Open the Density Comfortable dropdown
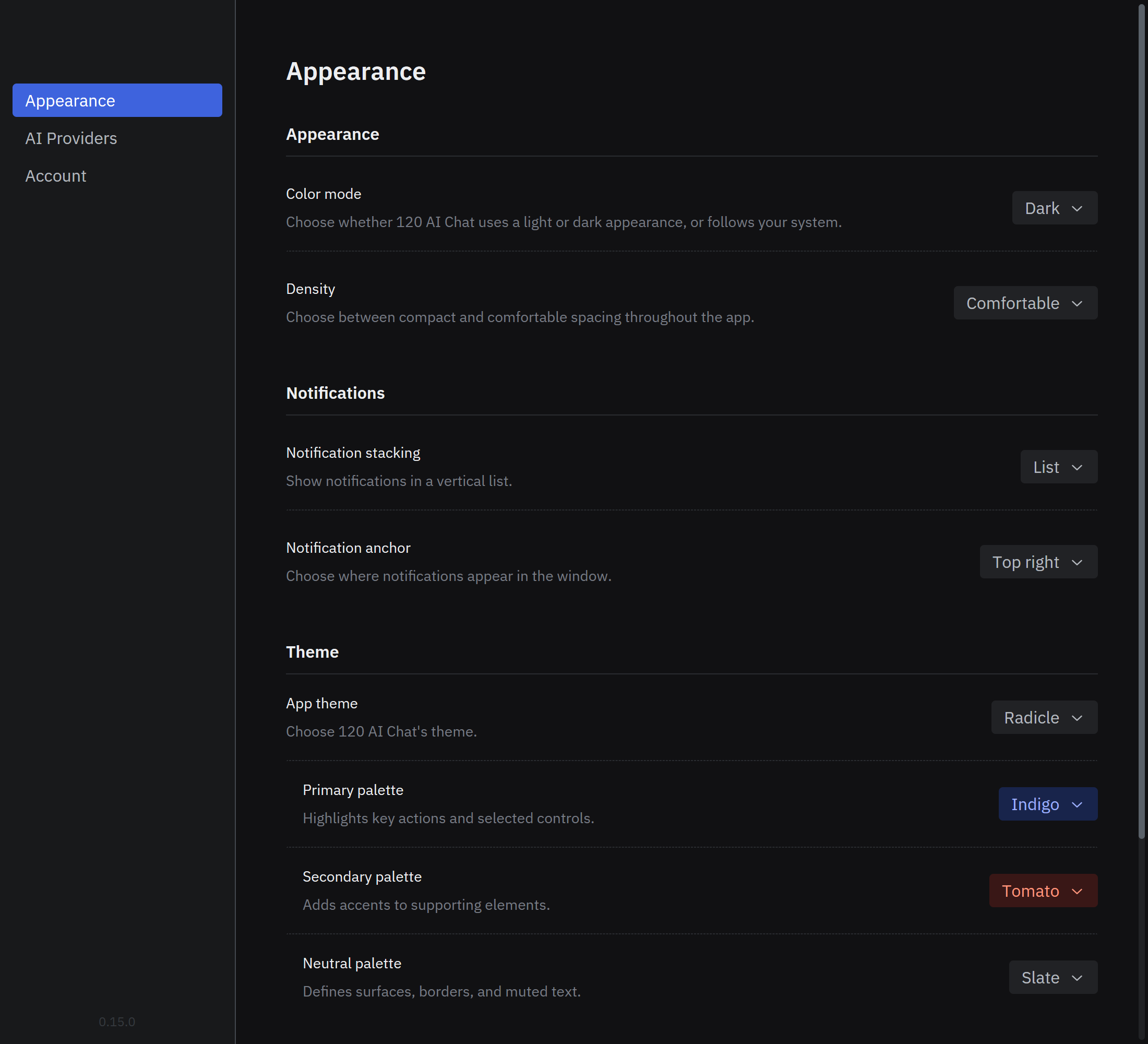This screenshot has height=1044, width=1148. [1025, 303]
